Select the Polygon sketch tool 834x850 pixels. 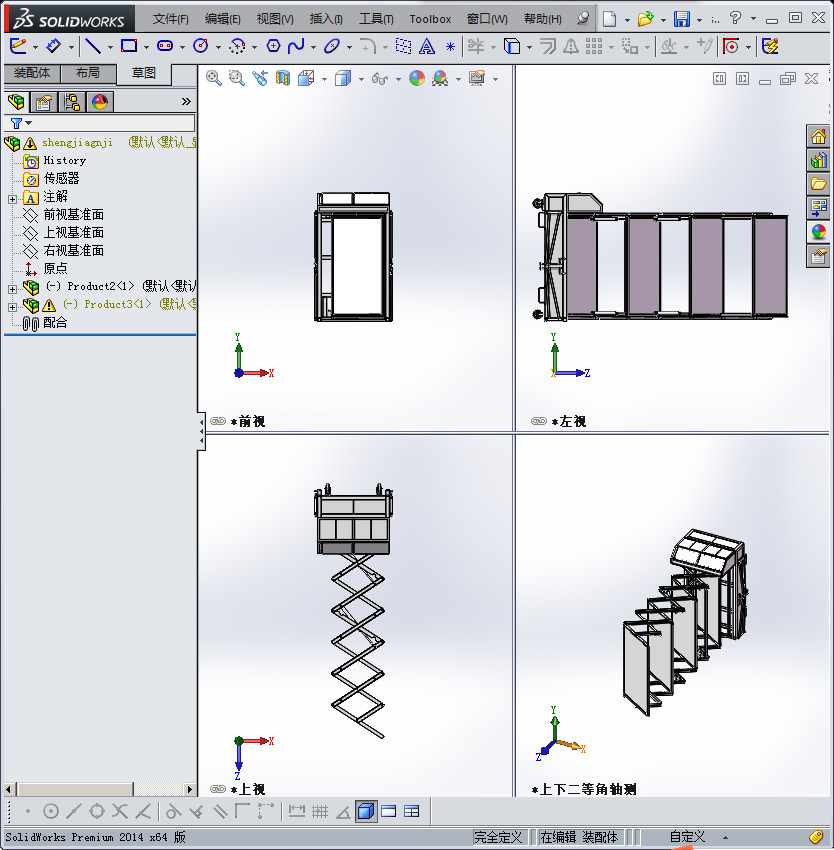tap(273, 46)
